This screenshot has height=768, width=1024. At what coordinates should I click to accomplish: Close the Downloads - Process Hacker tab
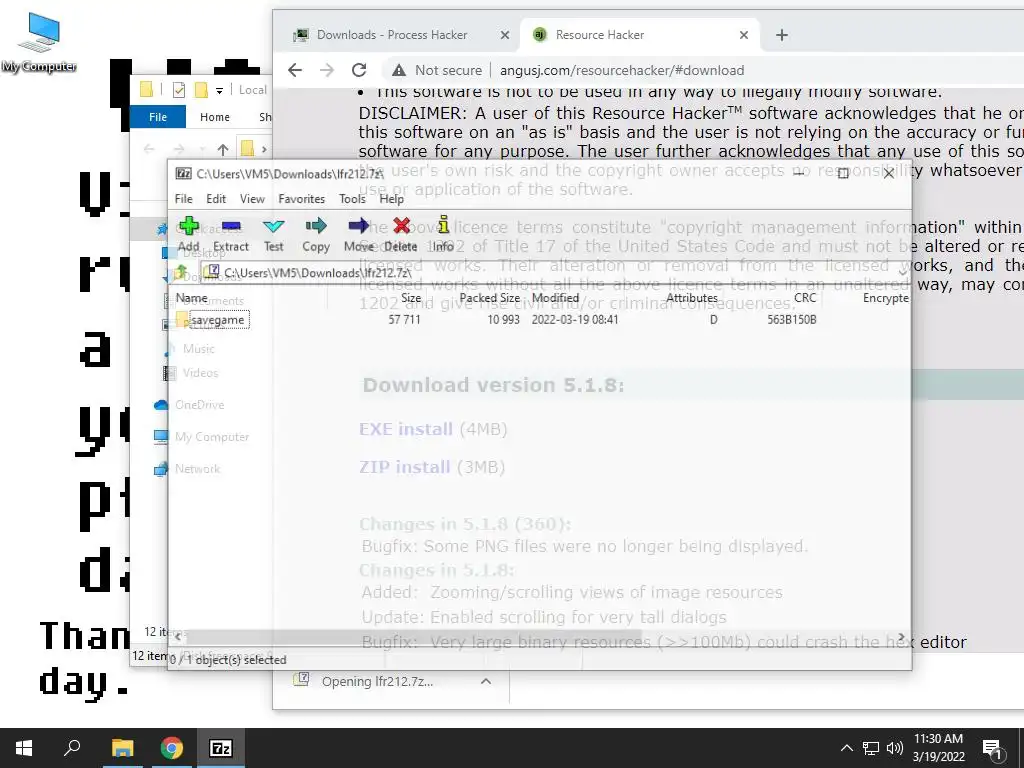pos(505,35)
